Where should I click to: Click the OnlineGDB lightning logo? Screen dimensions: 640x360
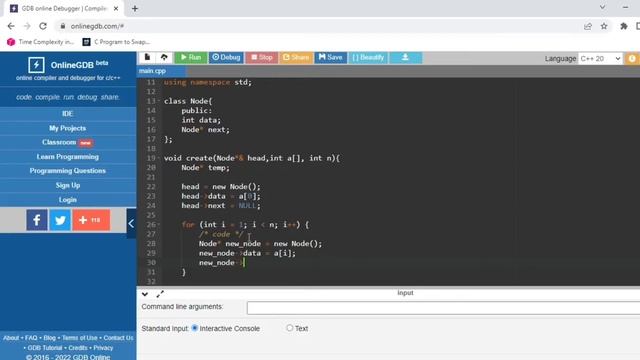pyautogui.click(x=36, y=65)
